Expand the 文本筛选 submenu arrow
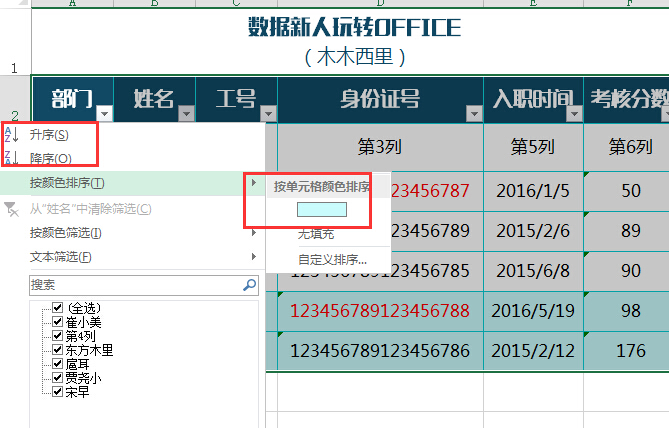 [x=254, y=256]
